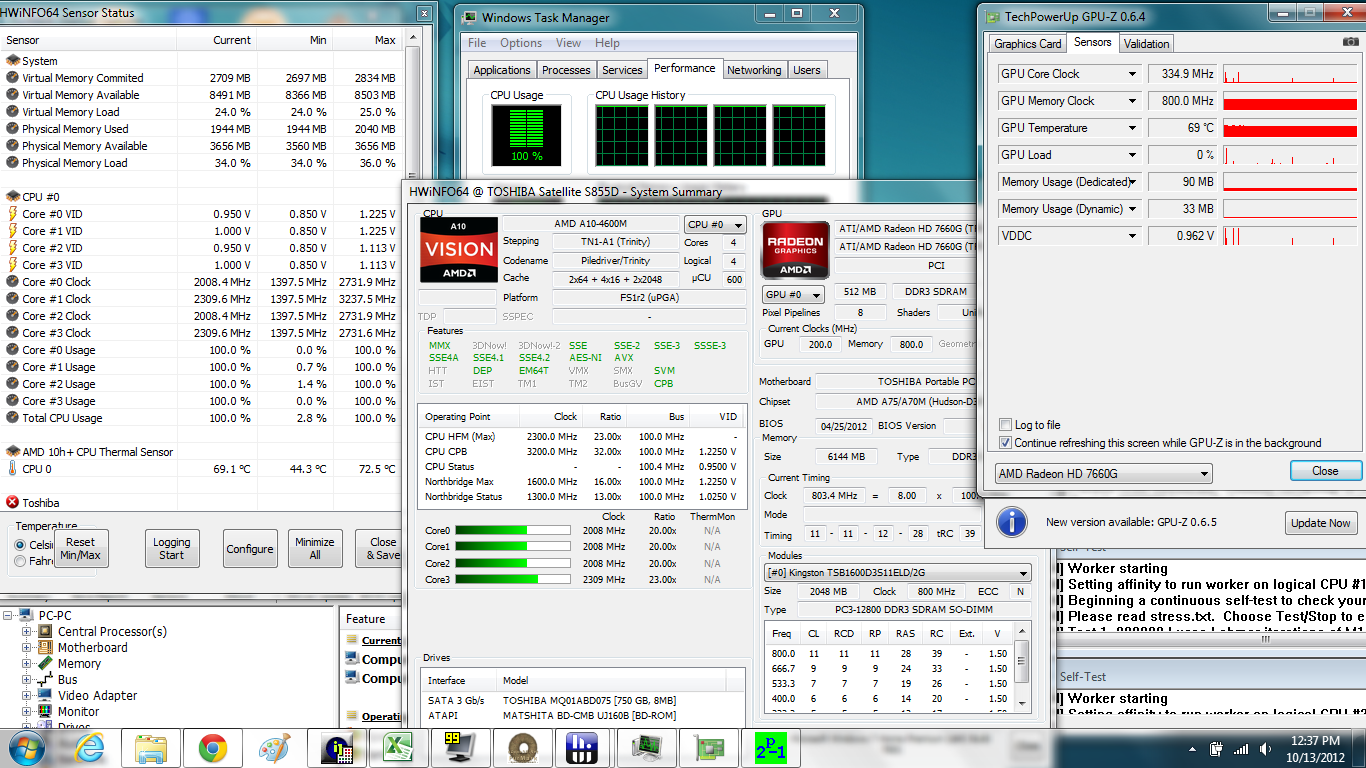Screen dimensions: 1366x768
Task: Click the Configure button in HWiNFO64
Action: tap(250, 549)
